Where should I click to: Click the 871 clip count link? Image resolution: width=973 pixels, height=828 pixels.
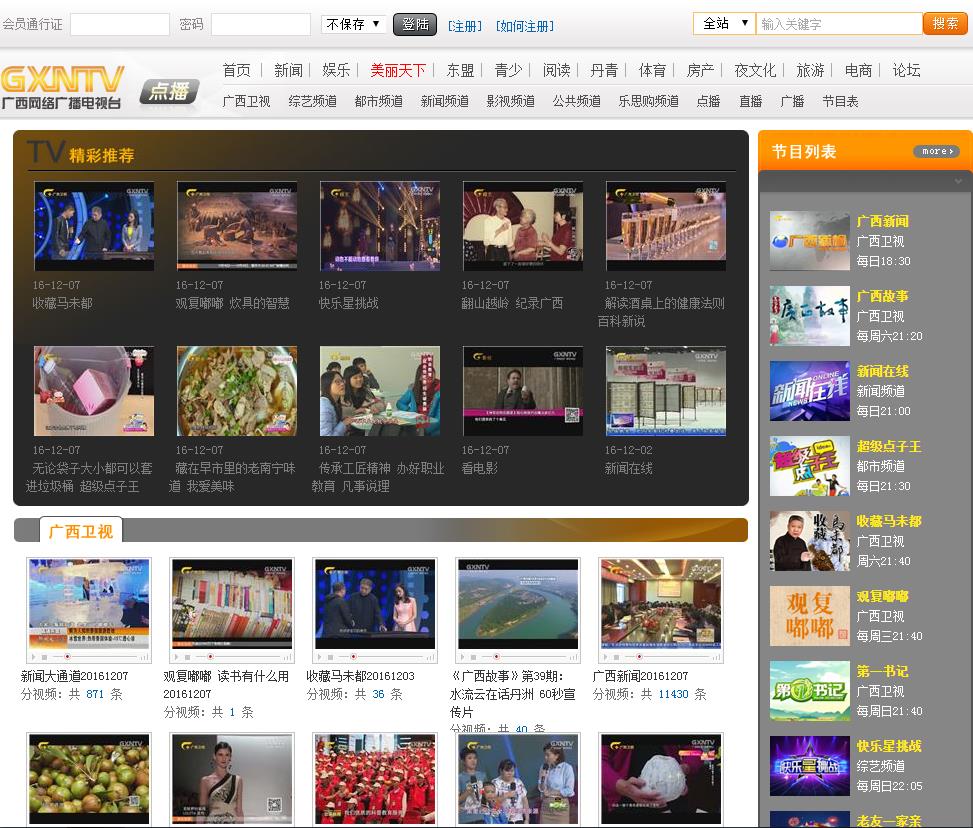[x=95, y=695]
